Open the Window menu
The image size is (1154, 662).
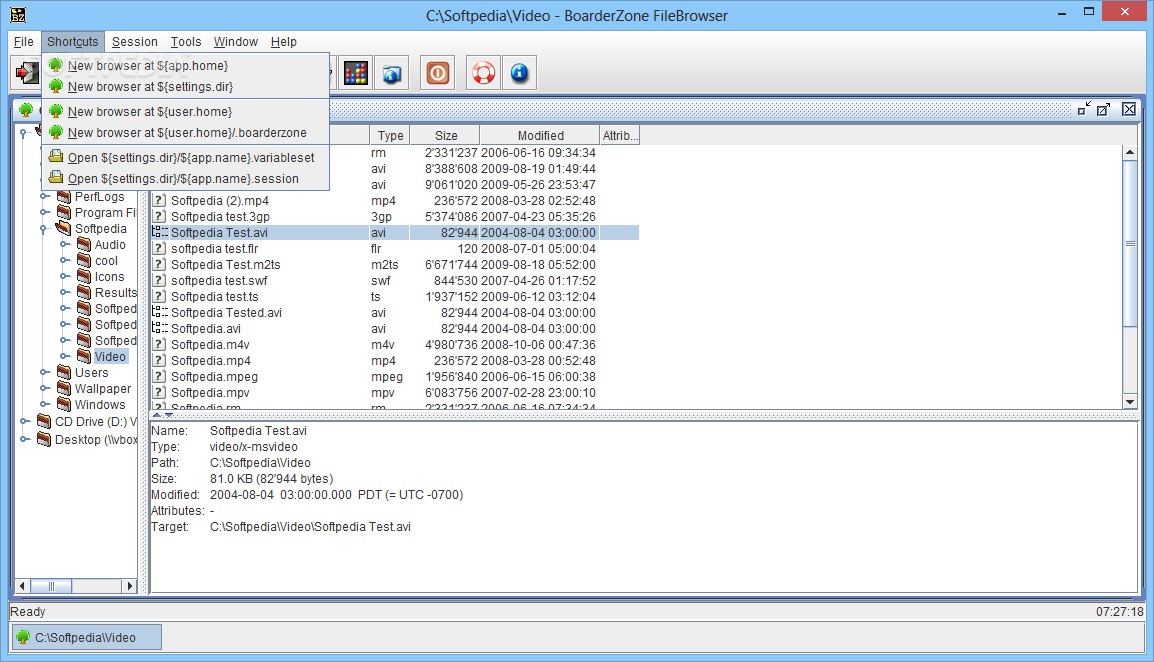pyautogui.click(x=236, y=42)
